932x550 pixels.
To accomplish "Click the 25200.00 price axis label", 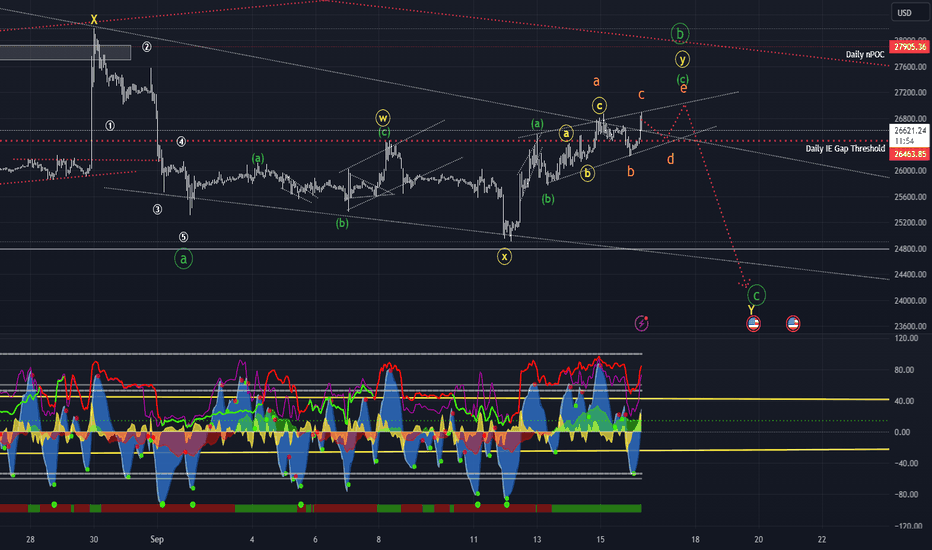I will coord(909,222).
